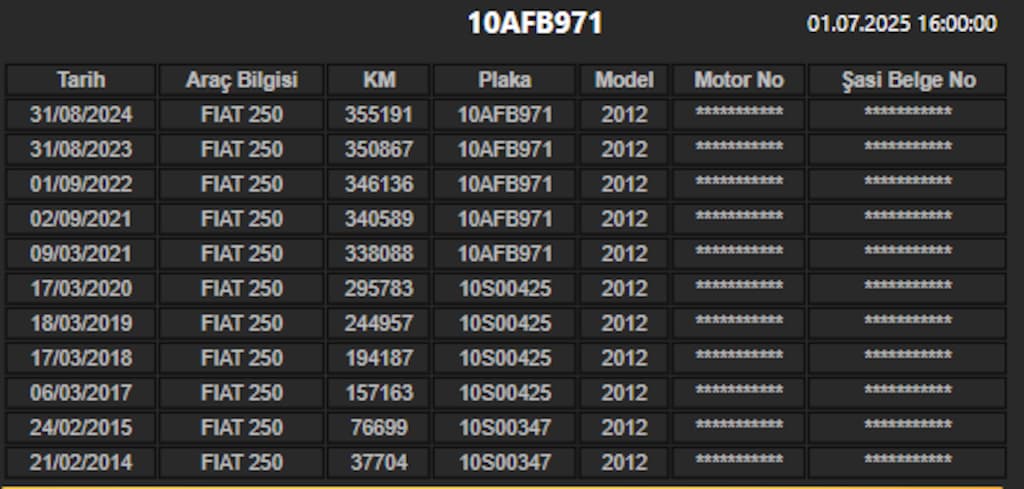Select date cell 17/03/2020
The image size is (1024, 489).
tap(81, 288)
